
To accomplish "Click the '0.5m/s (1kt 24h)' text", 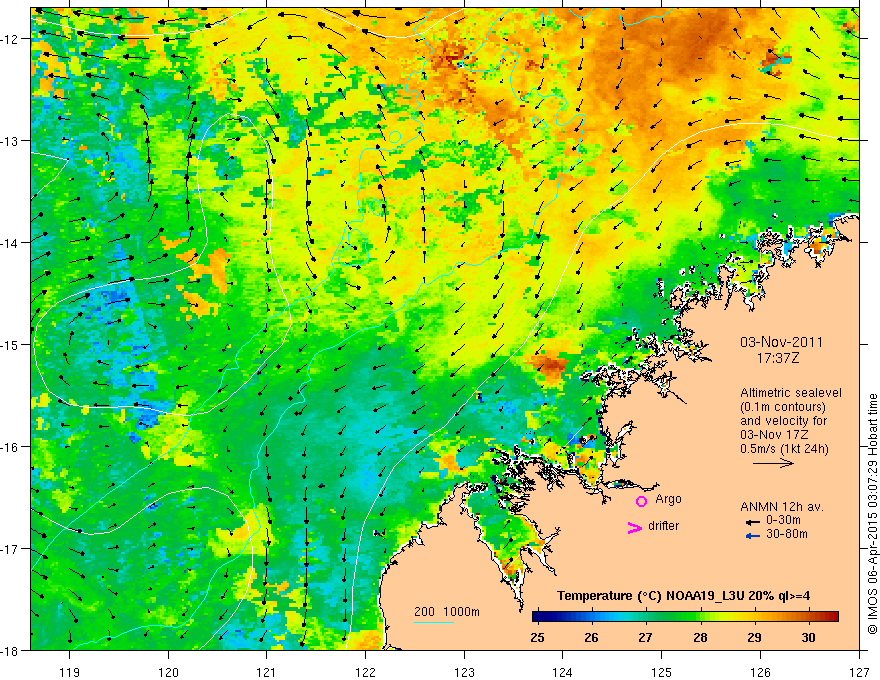I will (x=784, y=448).
